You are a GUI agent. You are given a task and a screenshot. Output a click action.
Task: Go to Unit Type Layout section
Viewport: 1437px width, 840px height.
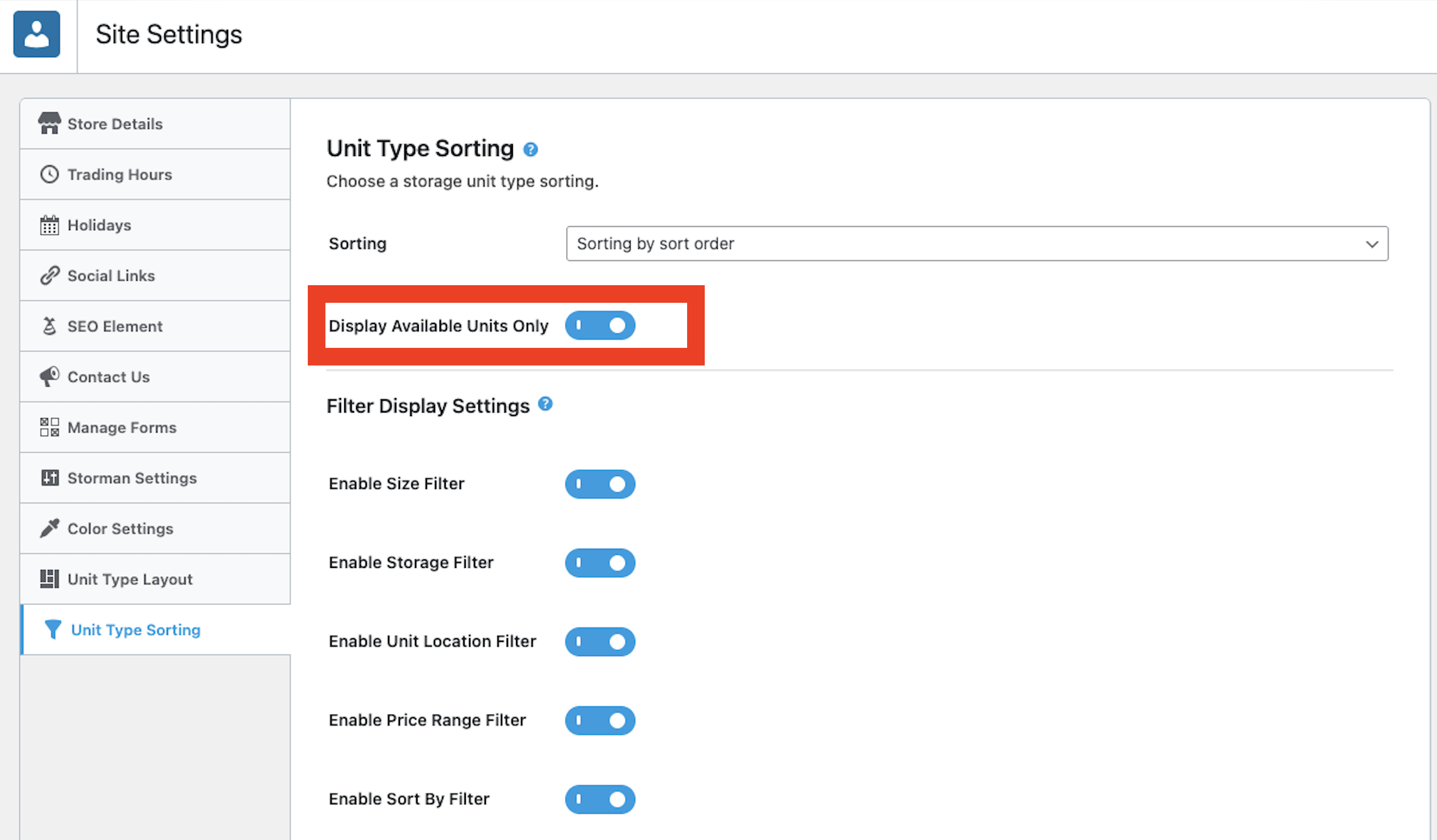(130, 579)
